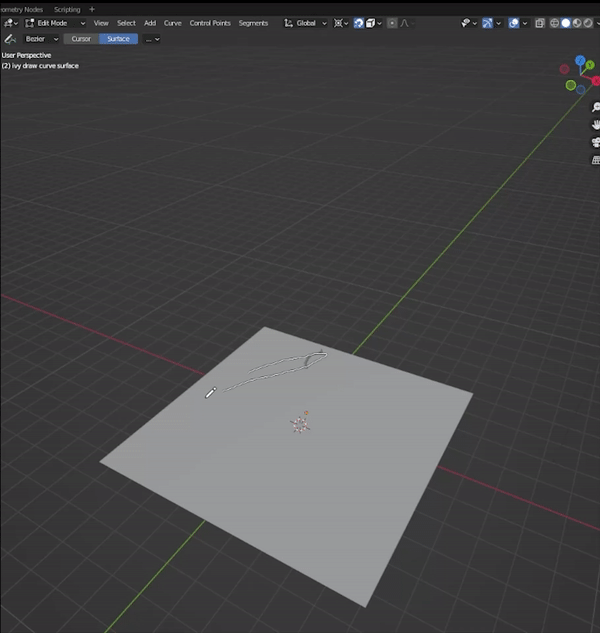Open the Segments menu

point(253,23)
